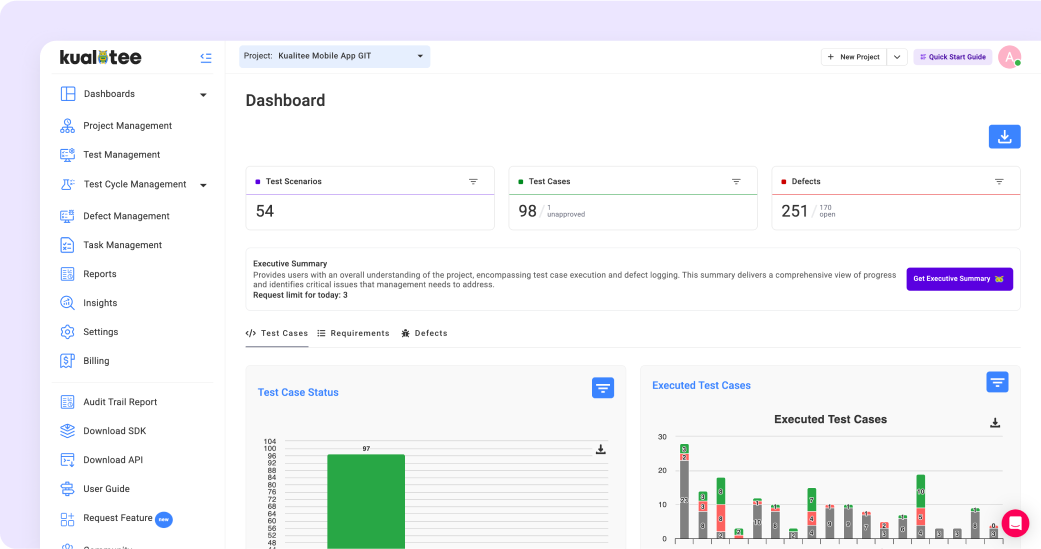Click the Insights sidebar icon

tap(68, 303)
